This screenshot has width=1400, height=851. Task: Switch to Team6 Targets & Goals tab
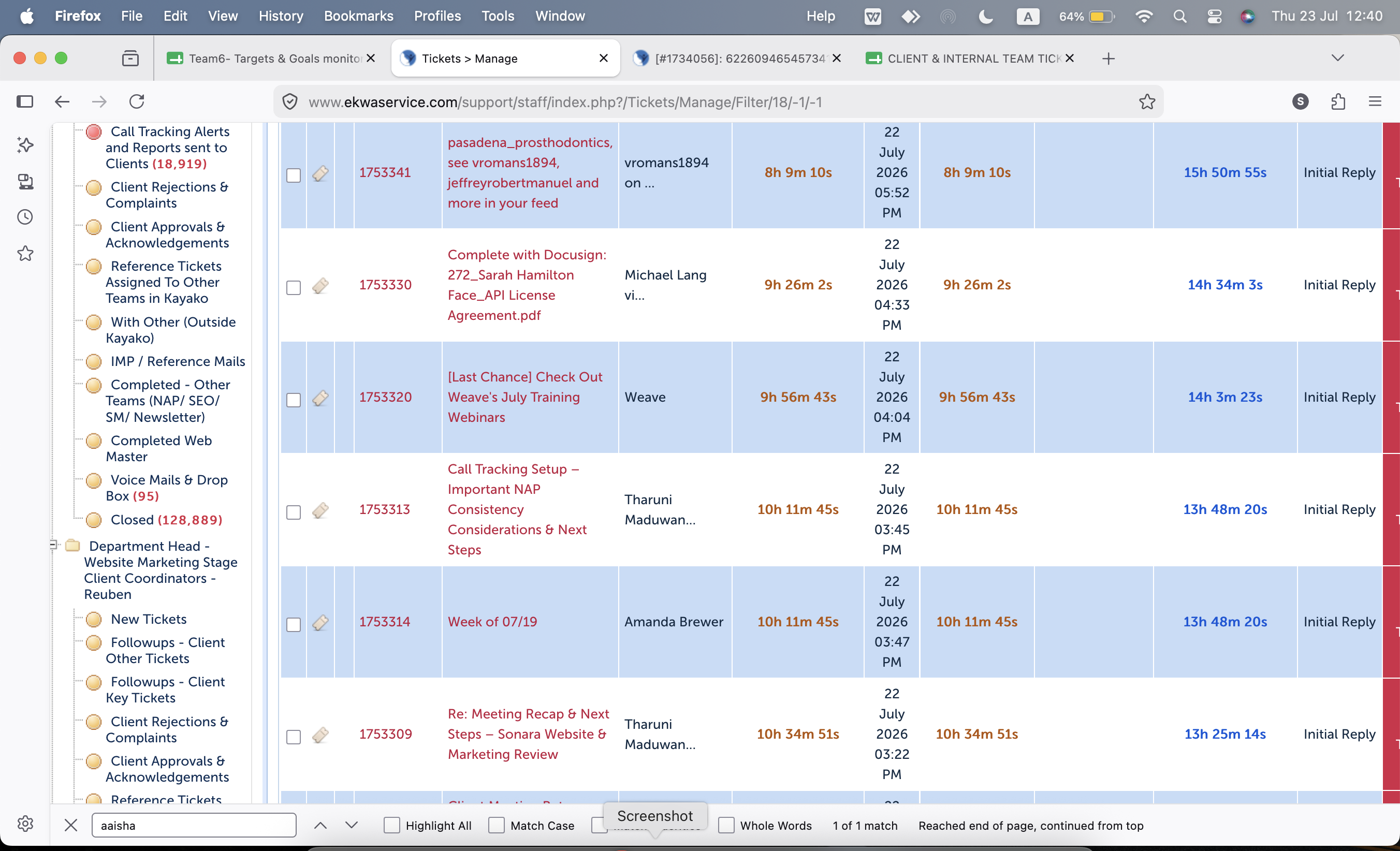(271, 58)
